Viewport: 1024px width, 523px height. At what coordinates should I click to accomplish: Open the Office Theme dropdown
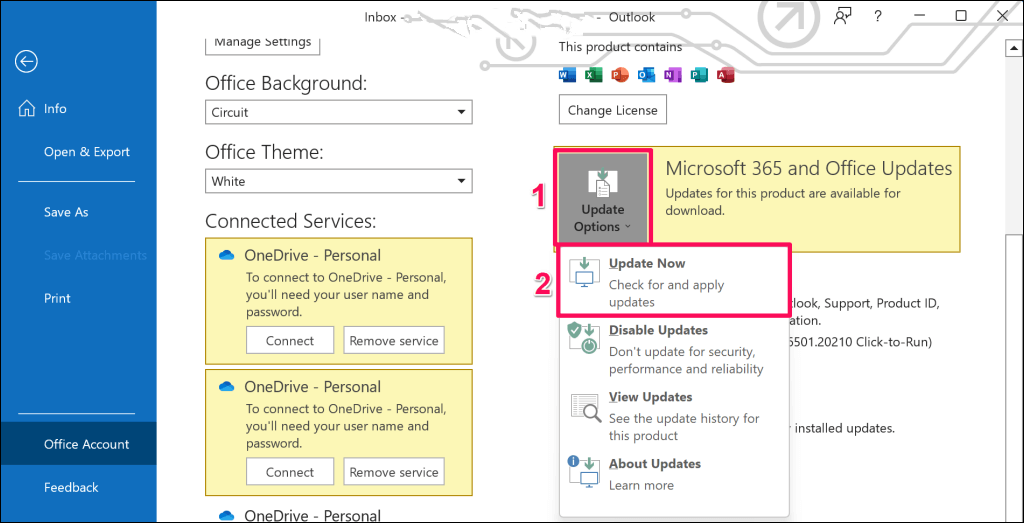pos(339,181)
